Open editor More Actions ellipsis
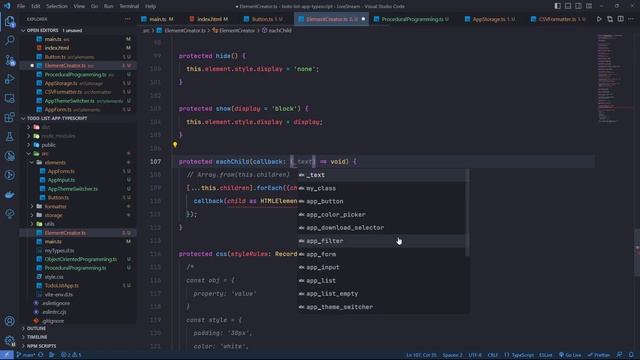640x360 pixels. (631, 19)
